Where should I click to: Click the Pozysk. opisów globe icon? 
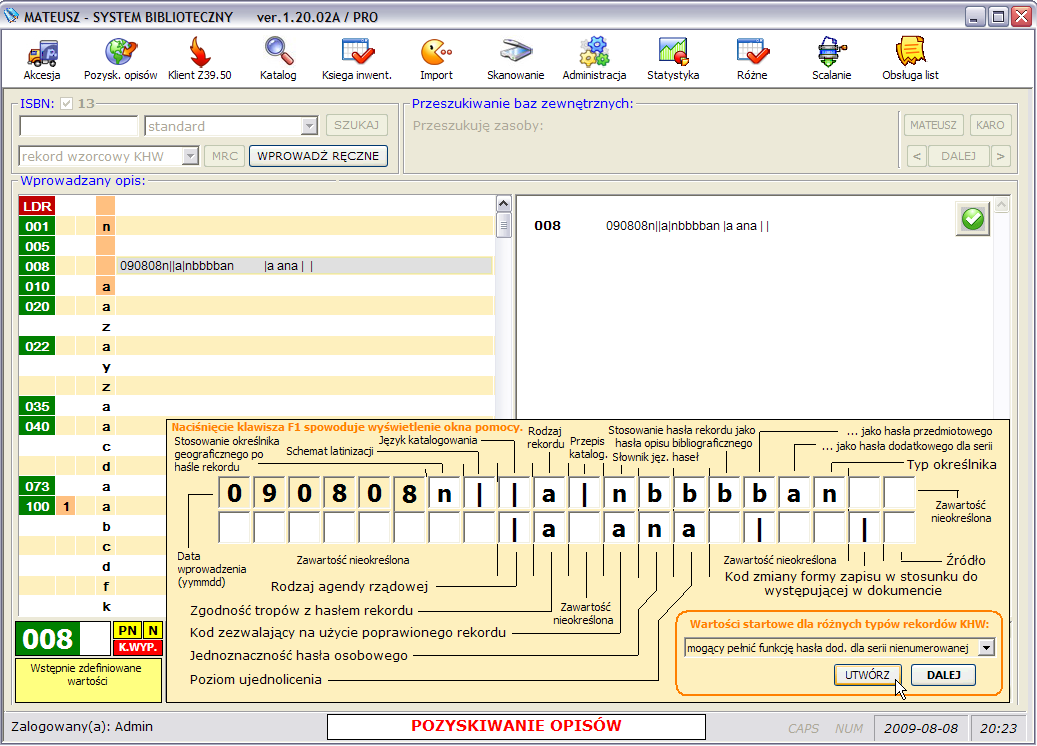tap(120, 51)
